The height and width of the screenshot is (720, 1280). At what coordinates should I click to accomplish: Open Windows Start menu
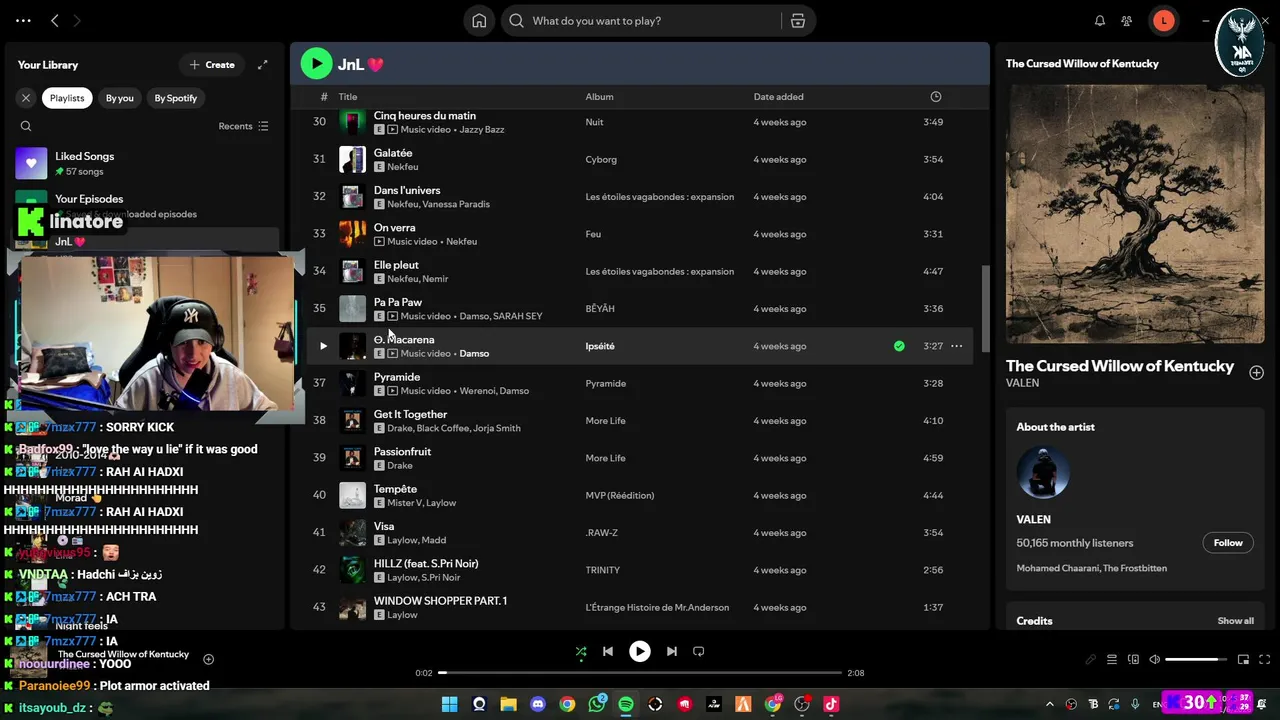[450, 704]
